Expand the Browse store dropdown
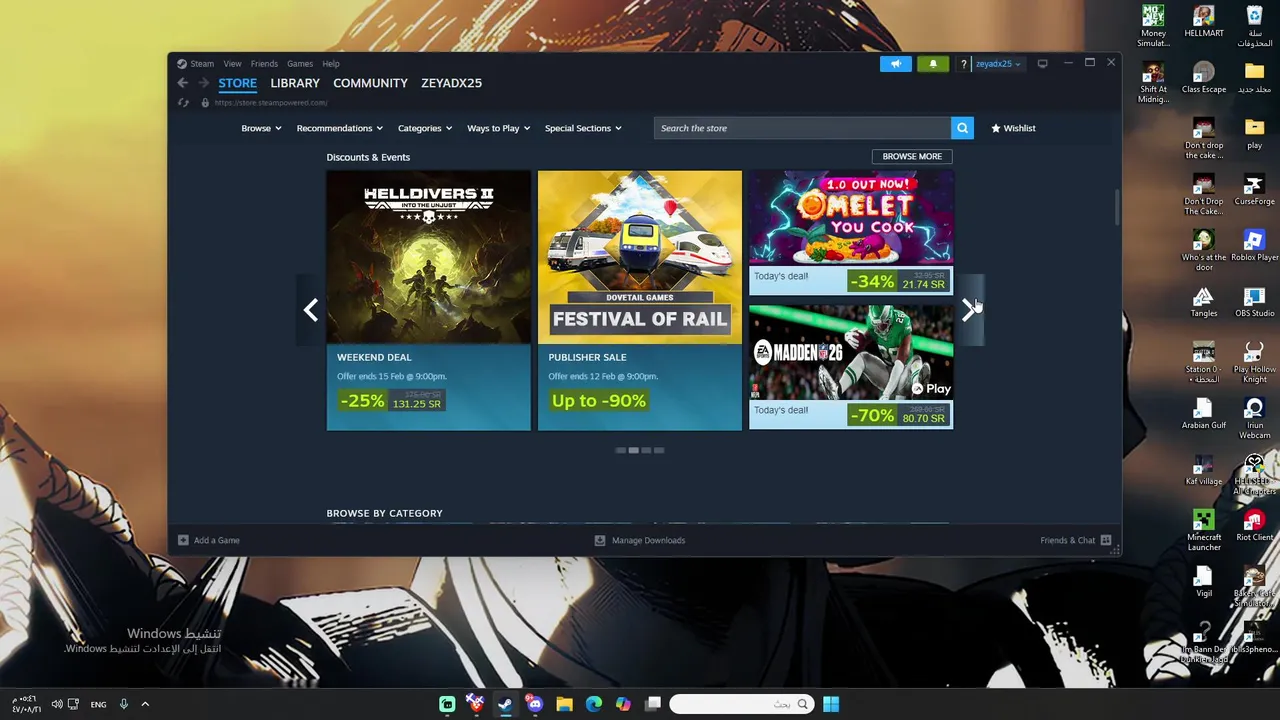Viewport: 1280px width, 720px height. [261, 128]
